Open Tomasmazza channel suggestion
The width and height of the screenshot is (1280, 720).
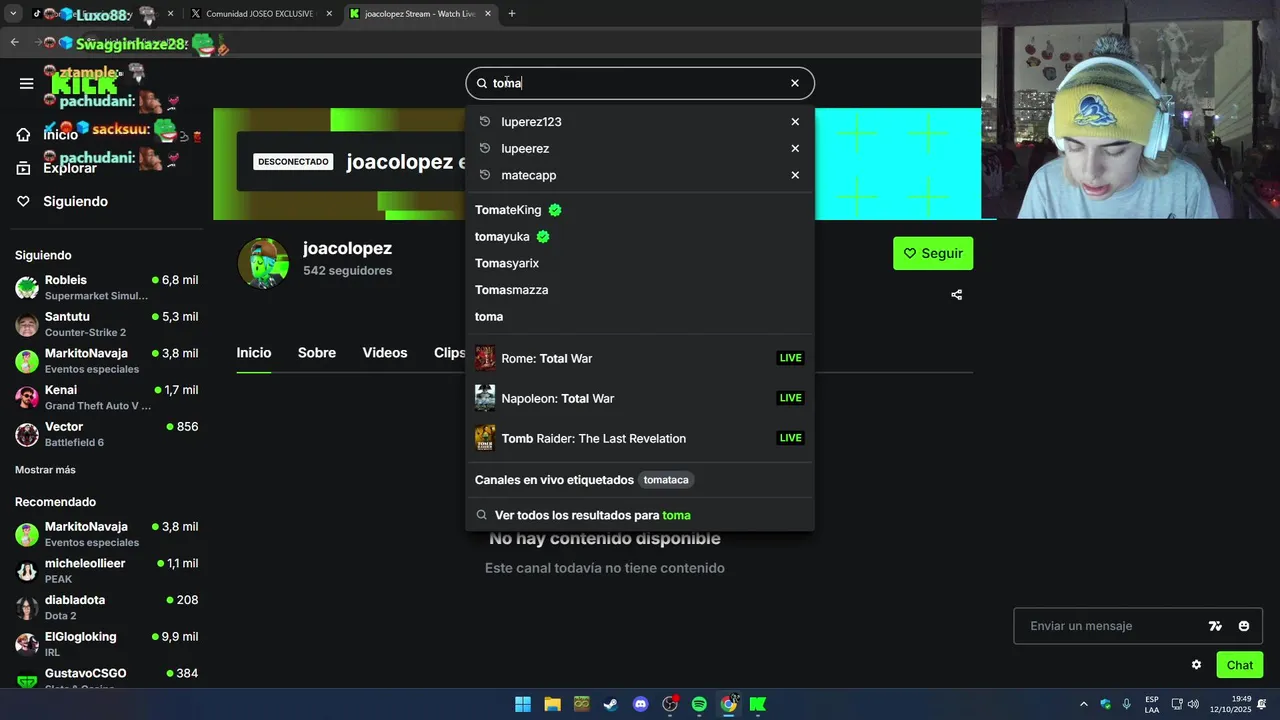pos(640,290)
